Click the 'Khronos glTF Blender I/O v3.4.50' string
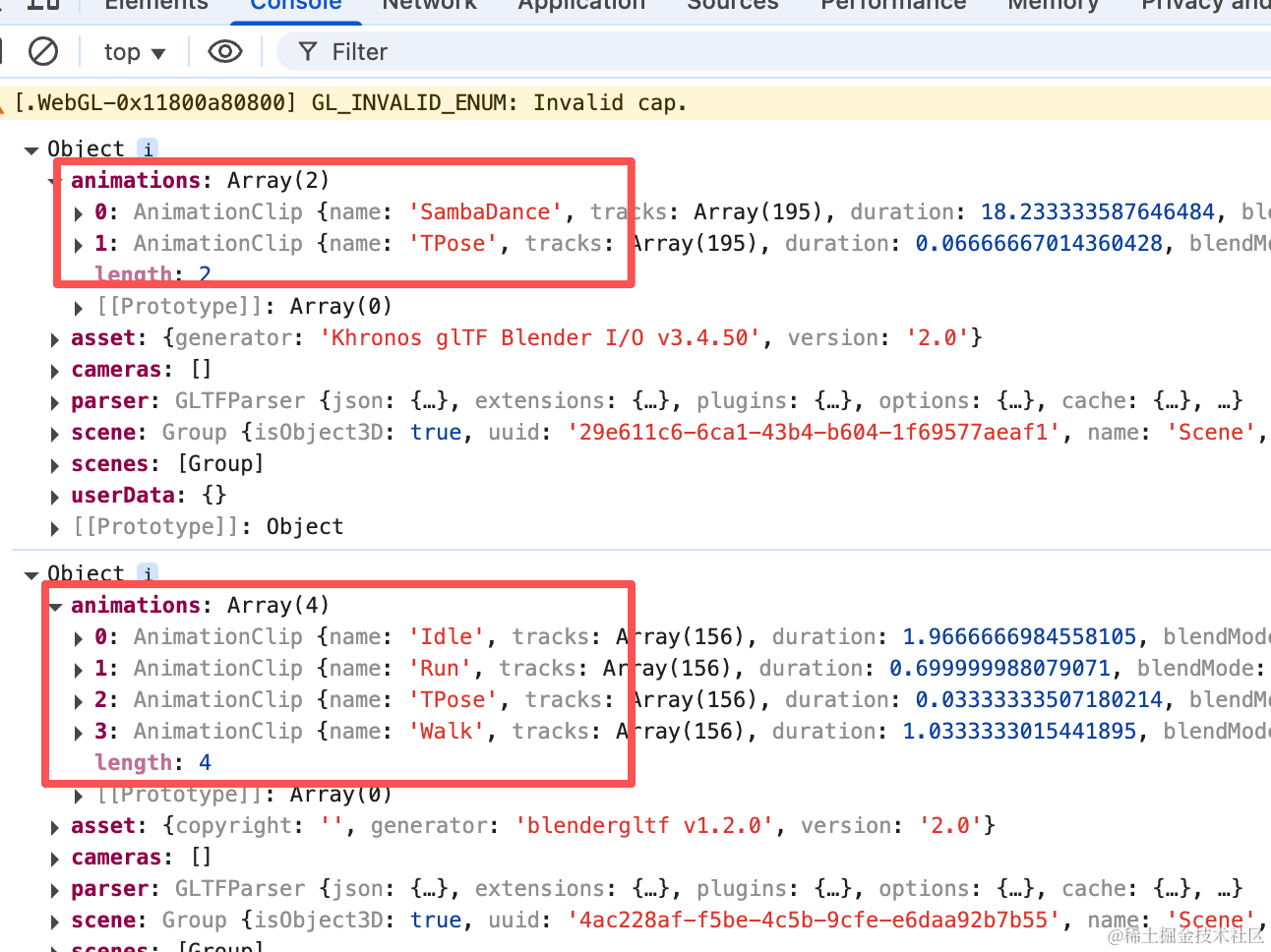 539,337
